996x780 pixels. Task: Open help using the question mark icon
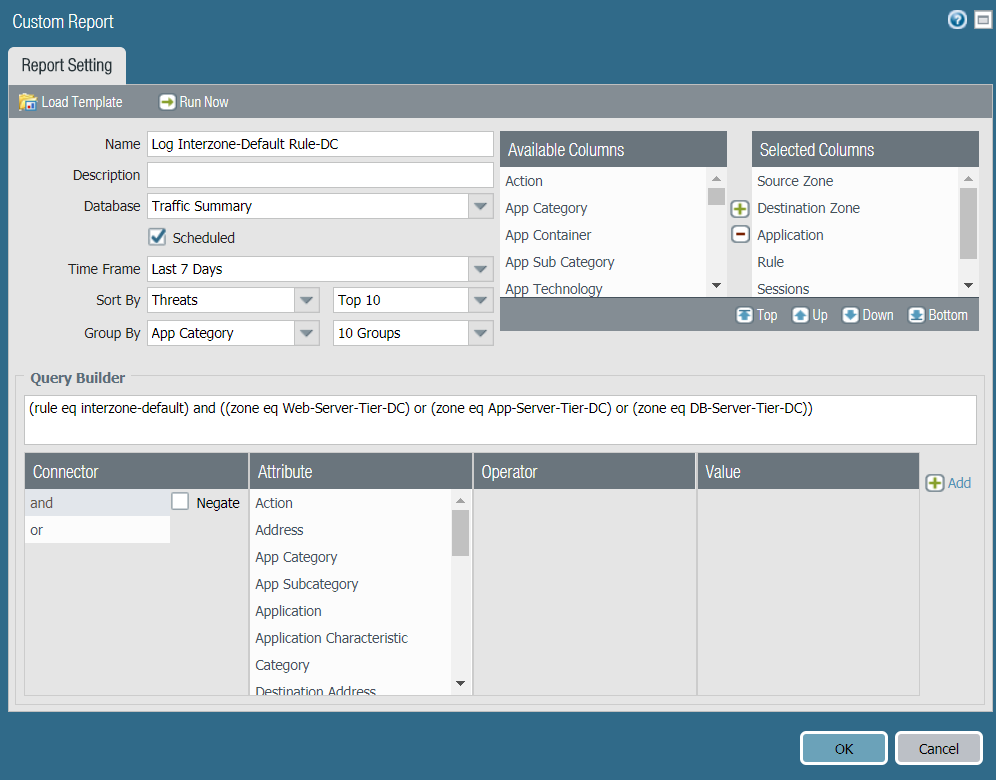[957, 20]
